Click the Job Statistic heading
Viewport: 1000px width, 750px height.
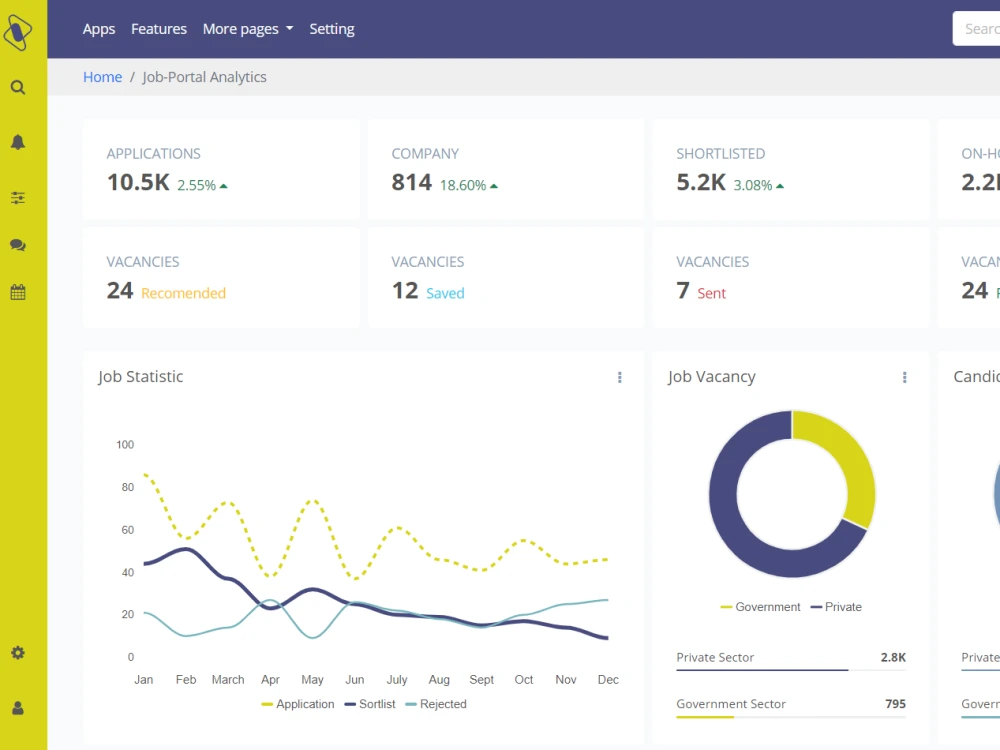(140, 377)
